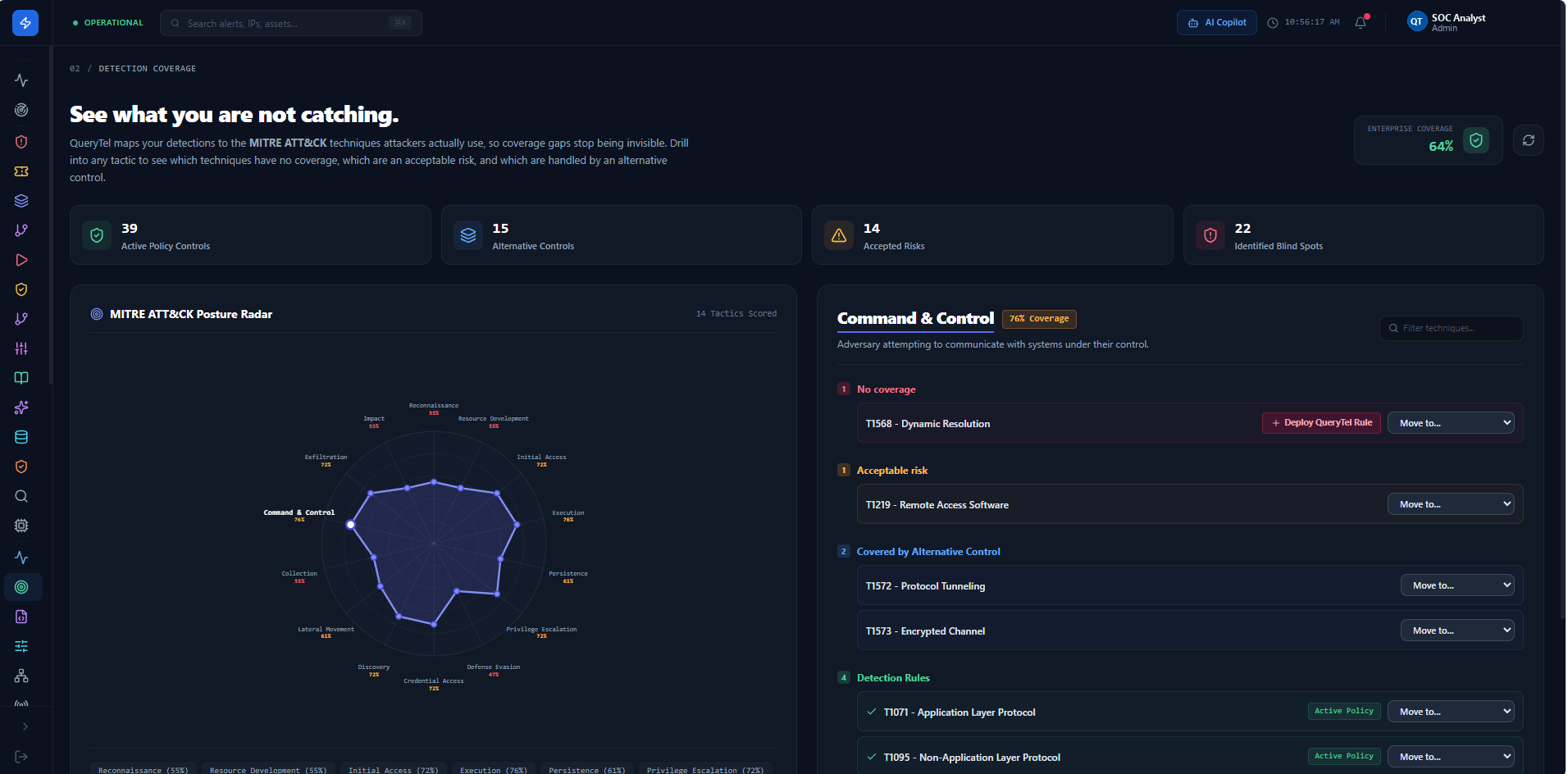Image resolution: width=1568 pixels, height=774 pixels.
Task: Select the Reconnaissance (55%) tactic chip
Action: [x=144, y=769]
